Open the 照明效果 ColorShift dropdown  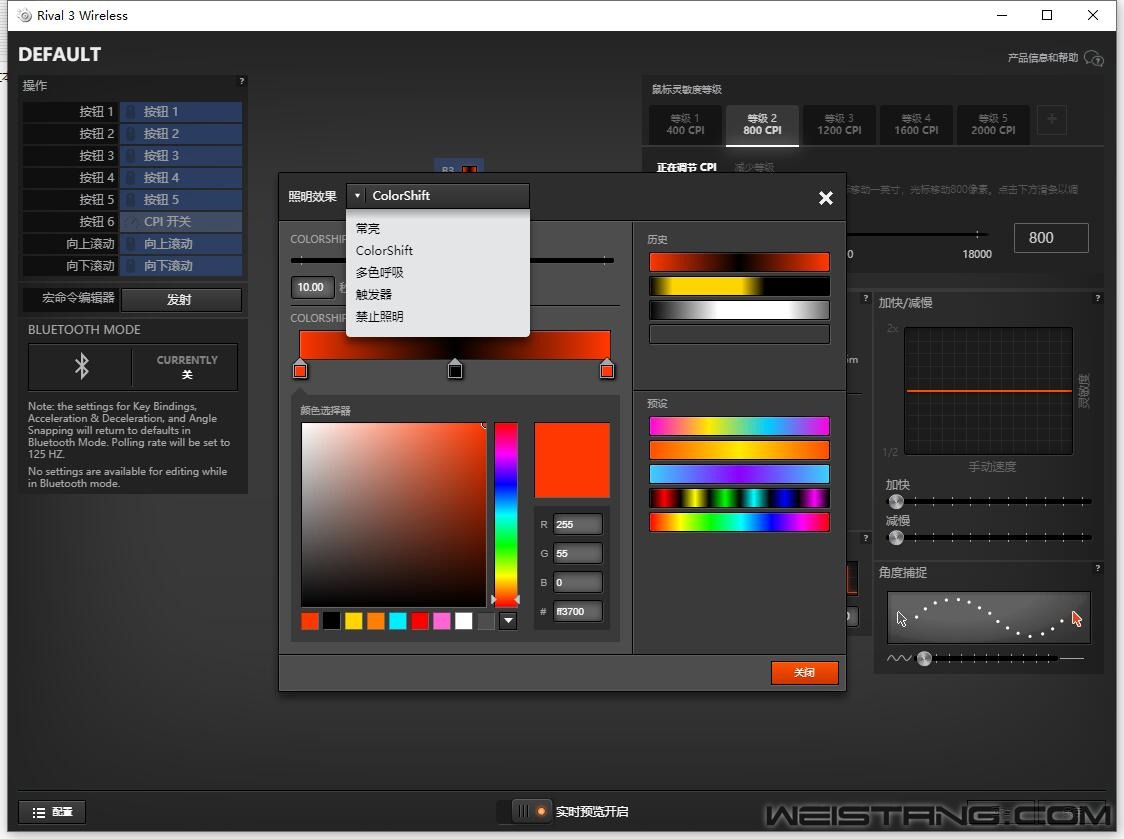click(438, 196)
